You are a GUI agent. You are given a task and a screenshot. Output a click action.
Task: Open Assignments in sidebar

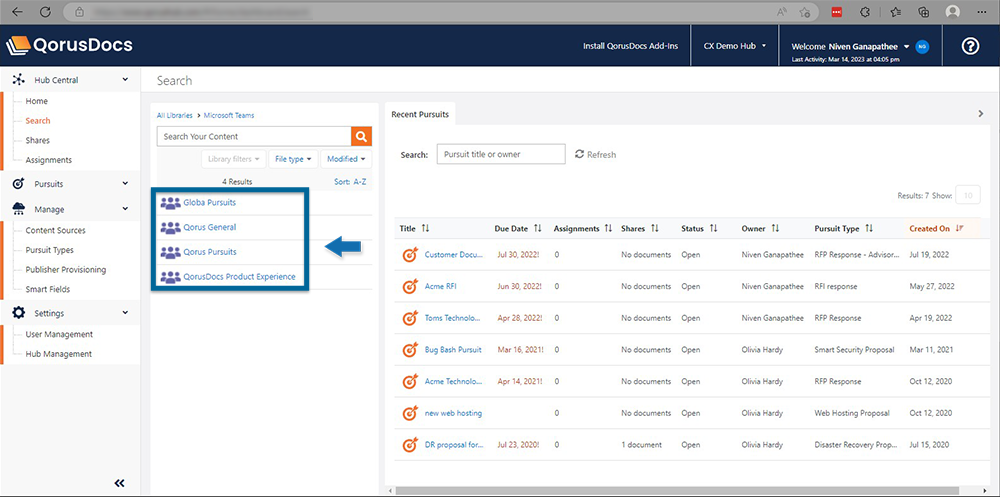tap(48, 160)
